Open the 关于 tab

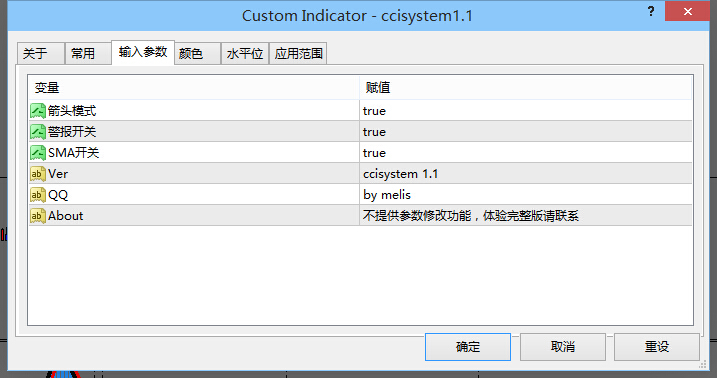point(41,53)
